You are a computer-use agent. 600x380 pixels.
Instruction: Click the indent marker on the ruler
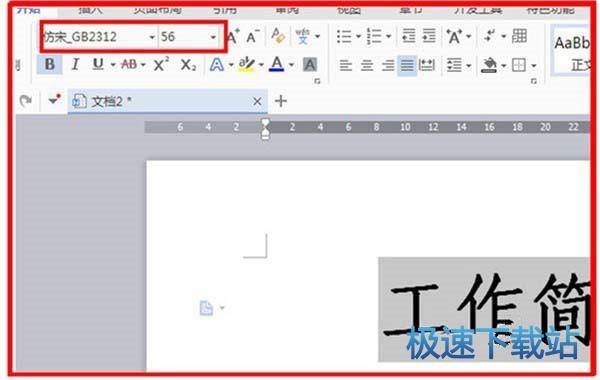[x=265, y=129]
